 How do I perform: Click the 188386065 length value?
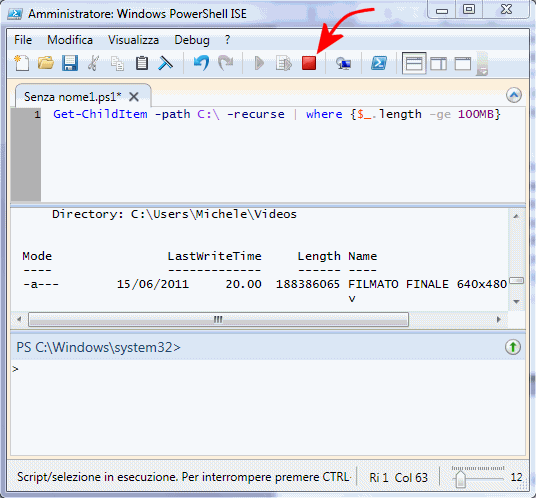point(308,284)
